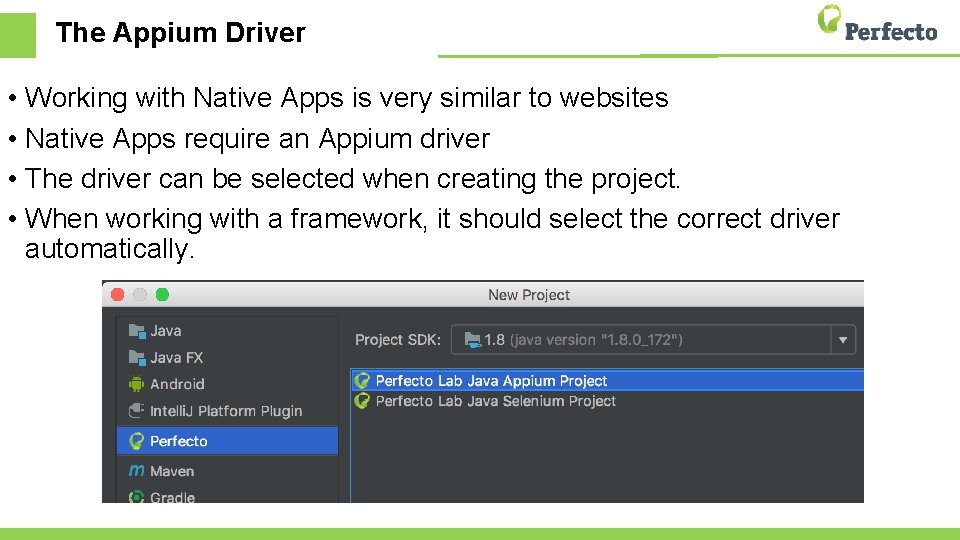Select Perfecto Lab Java Appium Project
The image size is (960, 540).
coord(607,381)
